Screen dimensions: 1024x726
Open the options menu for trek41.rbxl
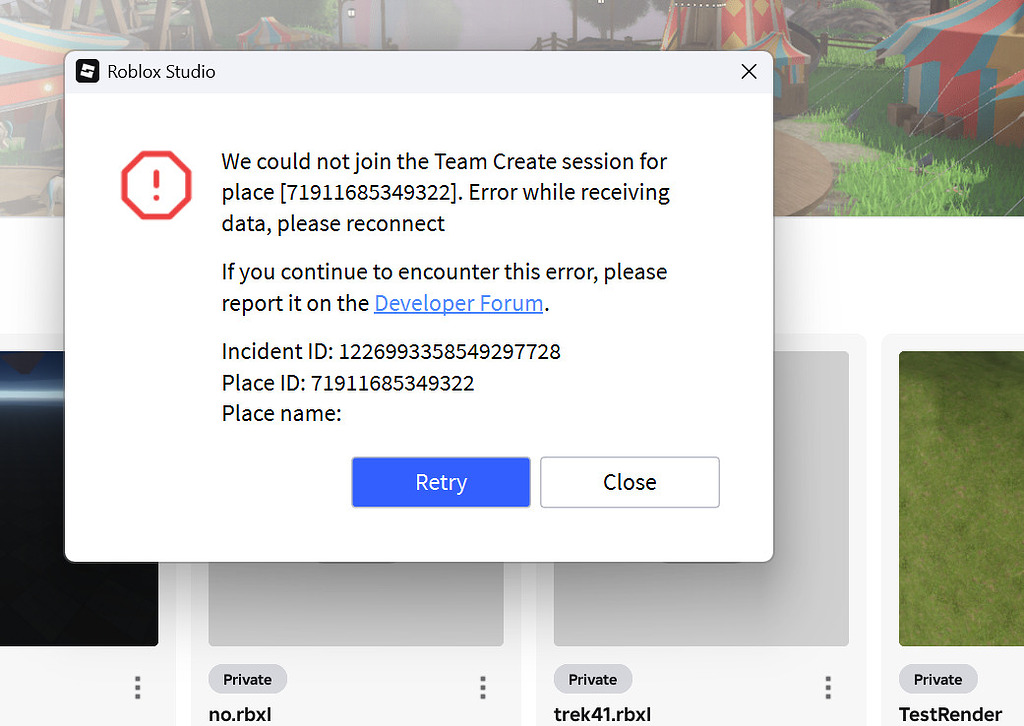827,688
